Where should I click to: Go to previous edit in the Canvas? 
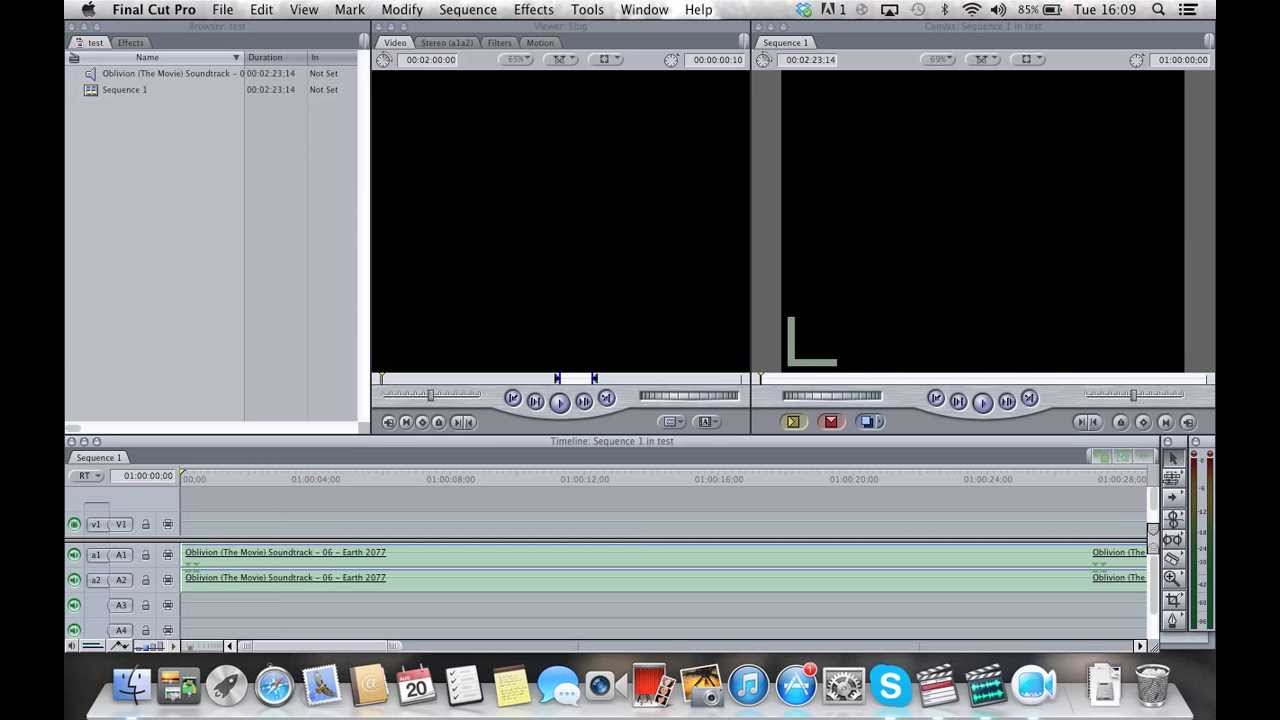tap(935, 400)
